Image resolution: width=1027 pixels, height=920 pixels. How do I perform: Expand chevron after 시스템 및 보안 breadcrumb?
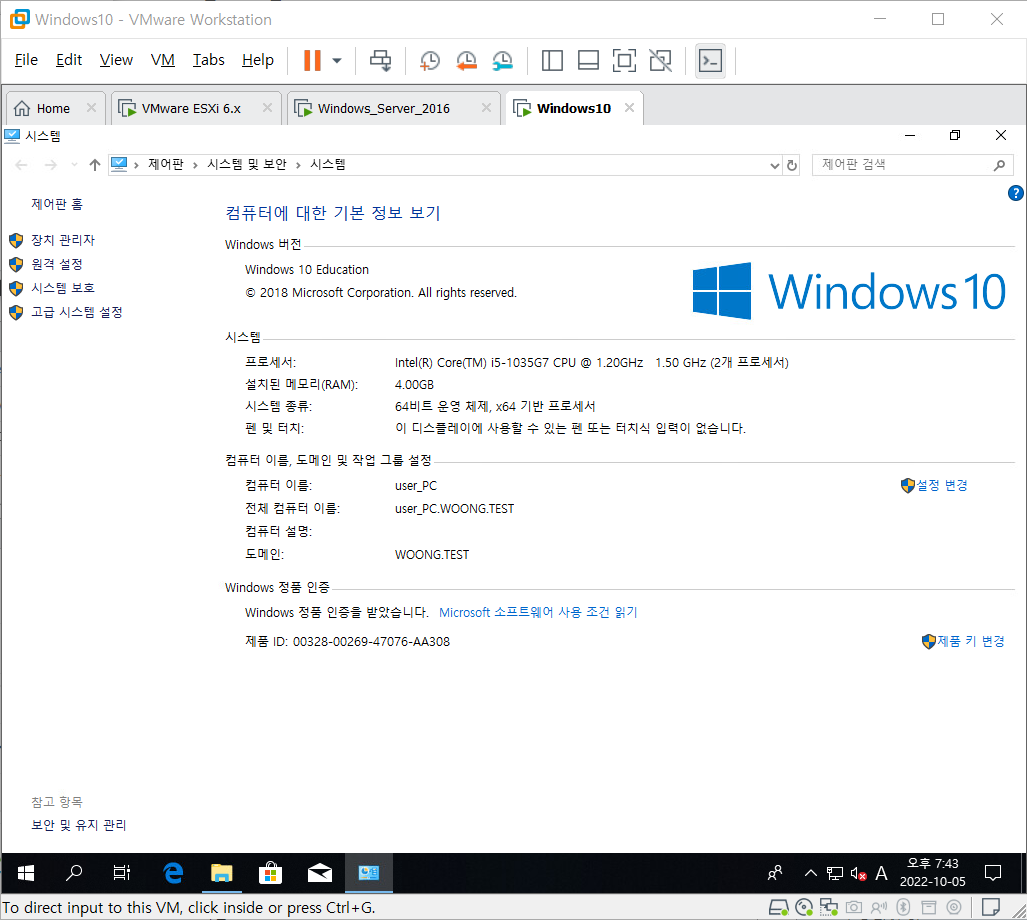click(298, 165)
